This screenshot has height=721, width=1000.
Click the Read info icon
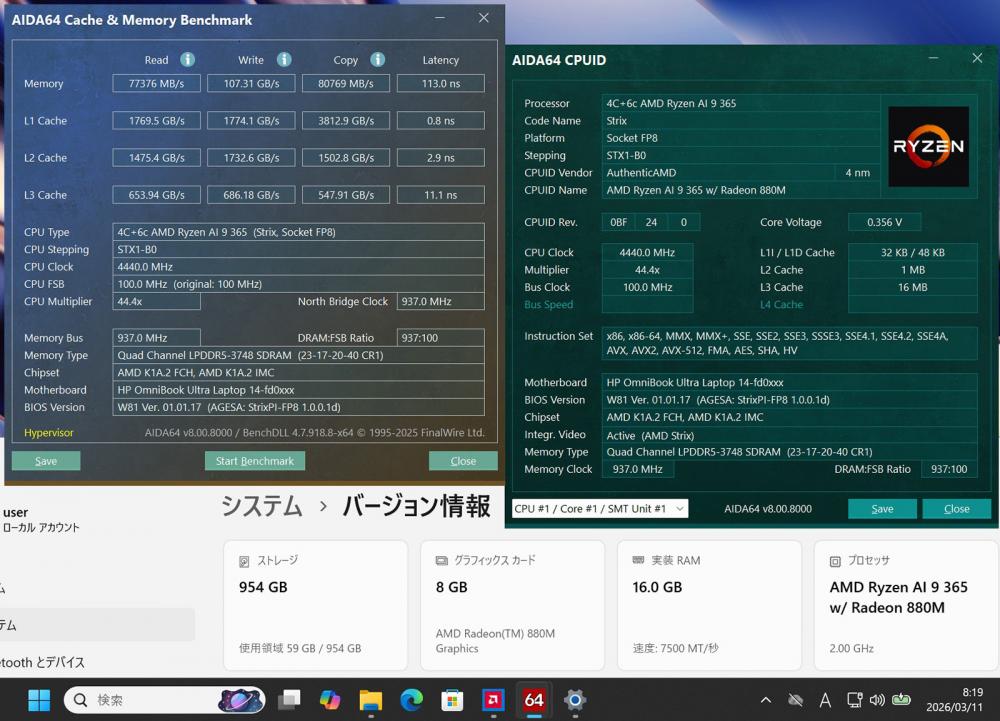(x=187, y=60)
